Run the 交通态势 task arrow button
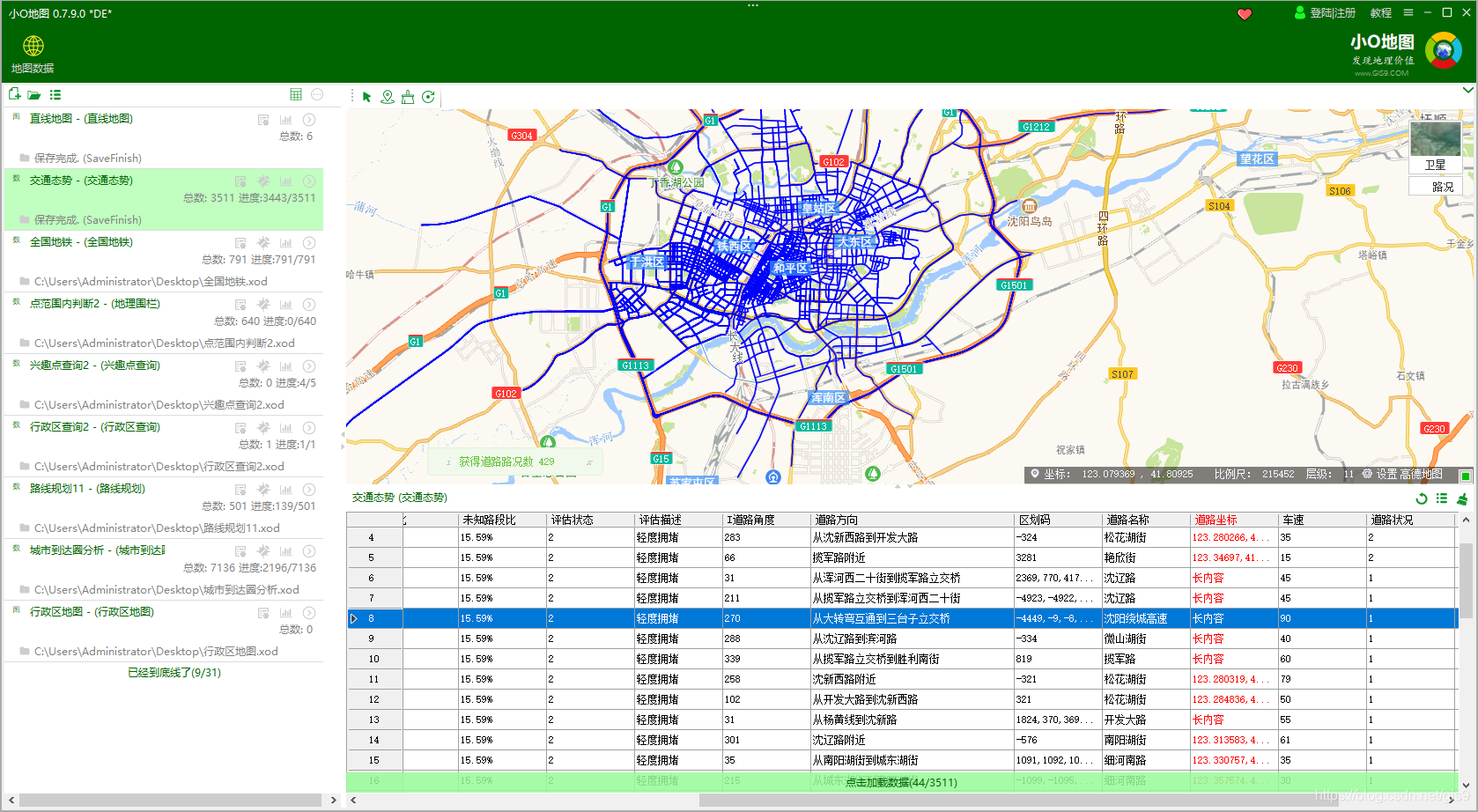1478x812 pixels. point(309,181)
